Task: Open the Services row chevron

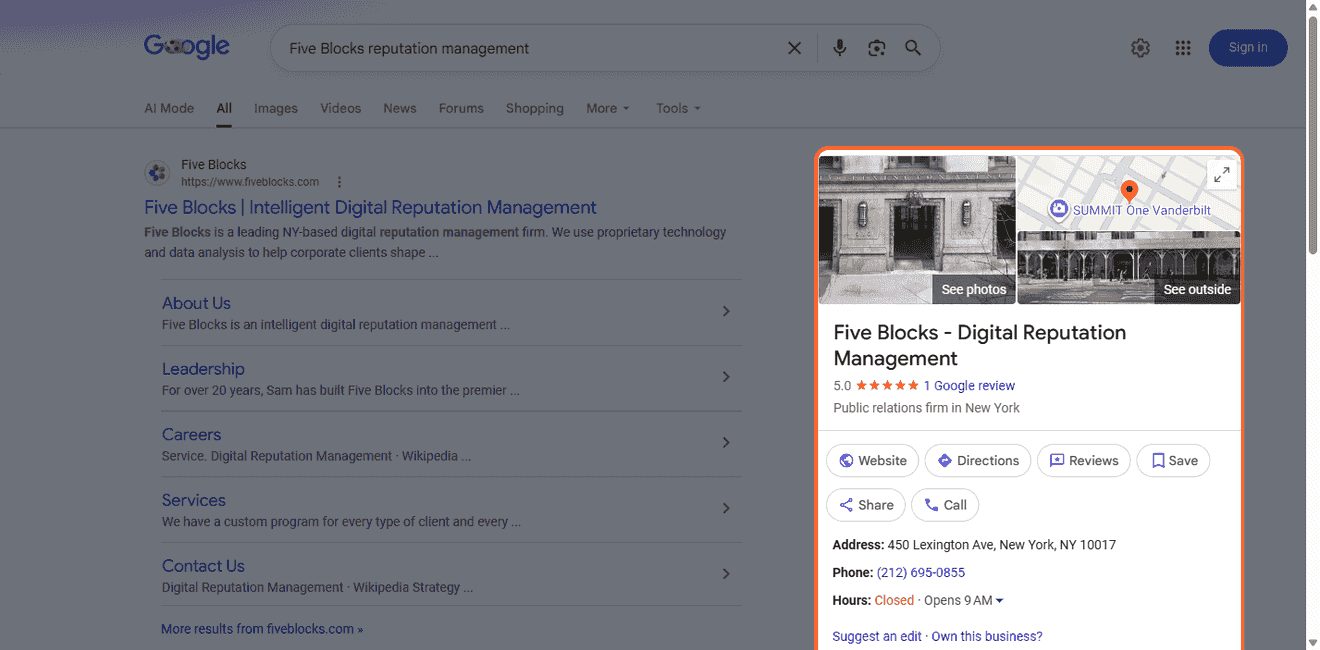Action: point(726,508)
